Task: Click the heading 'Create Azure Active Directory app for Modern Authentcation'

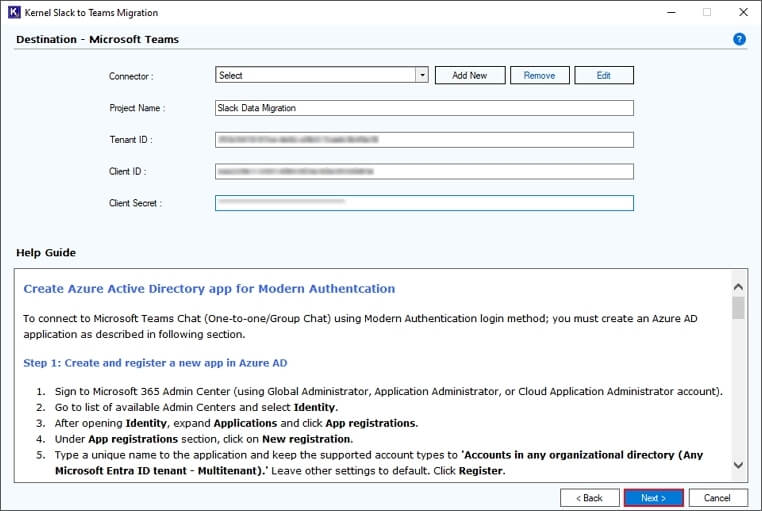Action: coord(209,289)
